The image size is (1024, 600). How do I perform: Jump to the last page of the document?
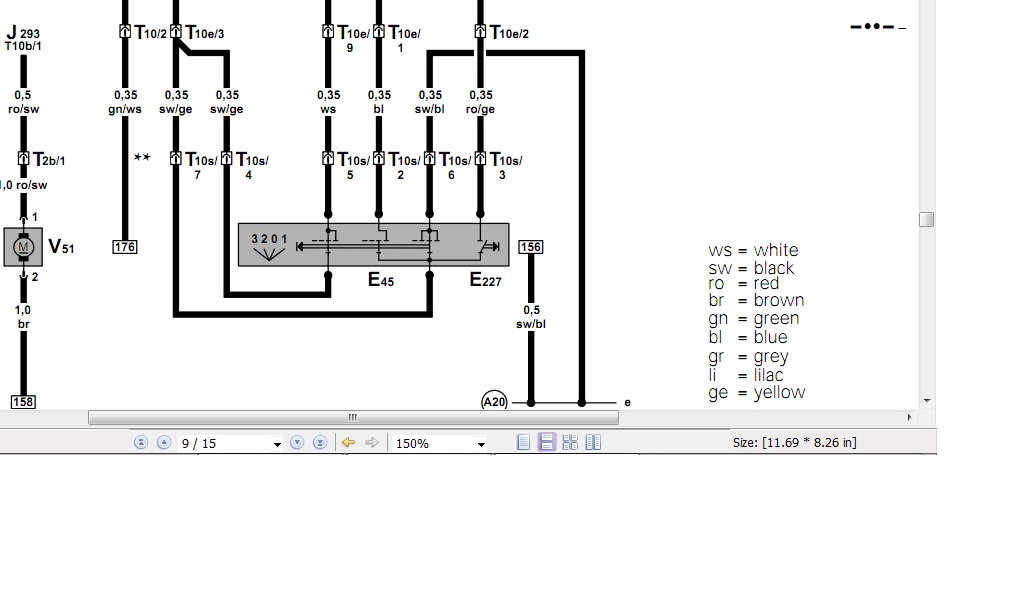pyautogui.click(x=320, y=443)
